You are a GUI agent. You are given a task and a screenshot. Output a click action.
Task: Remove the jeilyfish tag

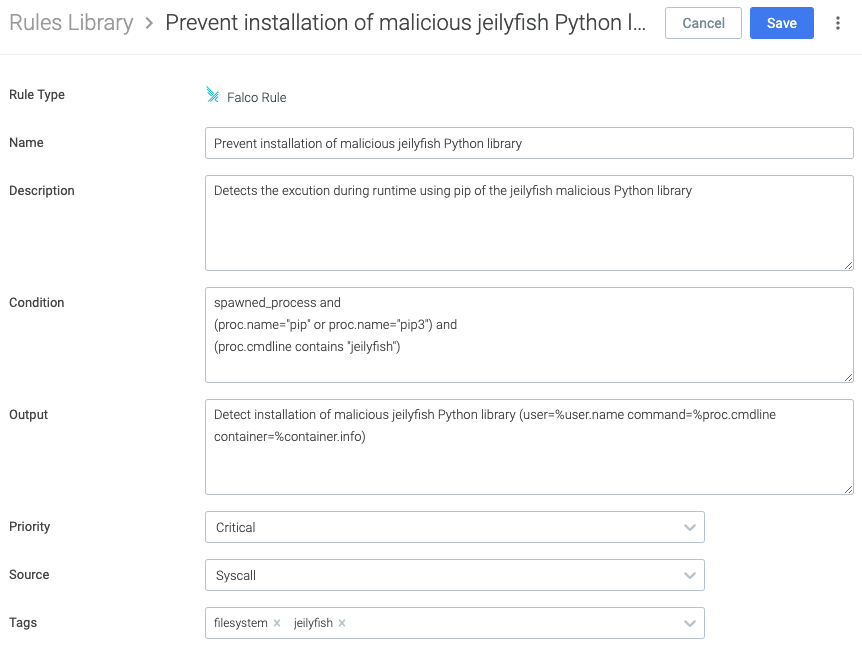coord(342,623)
